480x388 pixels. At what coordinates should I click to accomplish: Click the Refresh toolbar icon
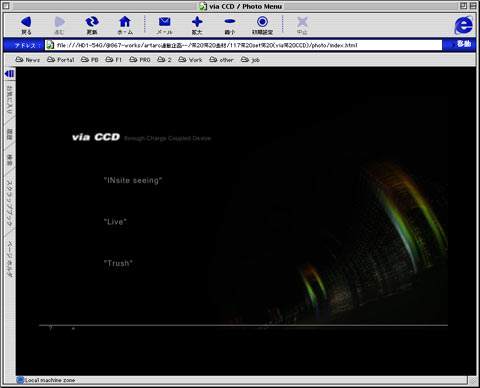(92, 22)
